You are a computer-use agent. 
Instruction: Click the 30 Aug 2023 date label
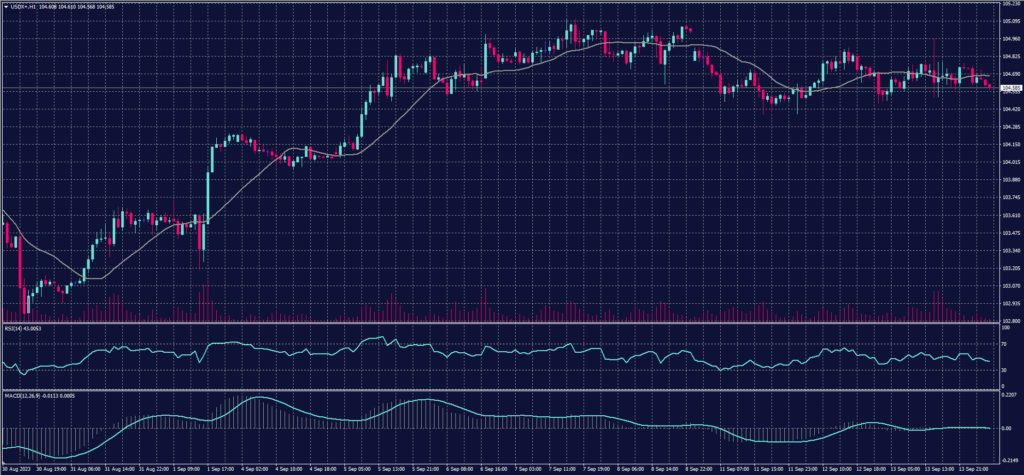pyautogui.click(x=15, y=467)
